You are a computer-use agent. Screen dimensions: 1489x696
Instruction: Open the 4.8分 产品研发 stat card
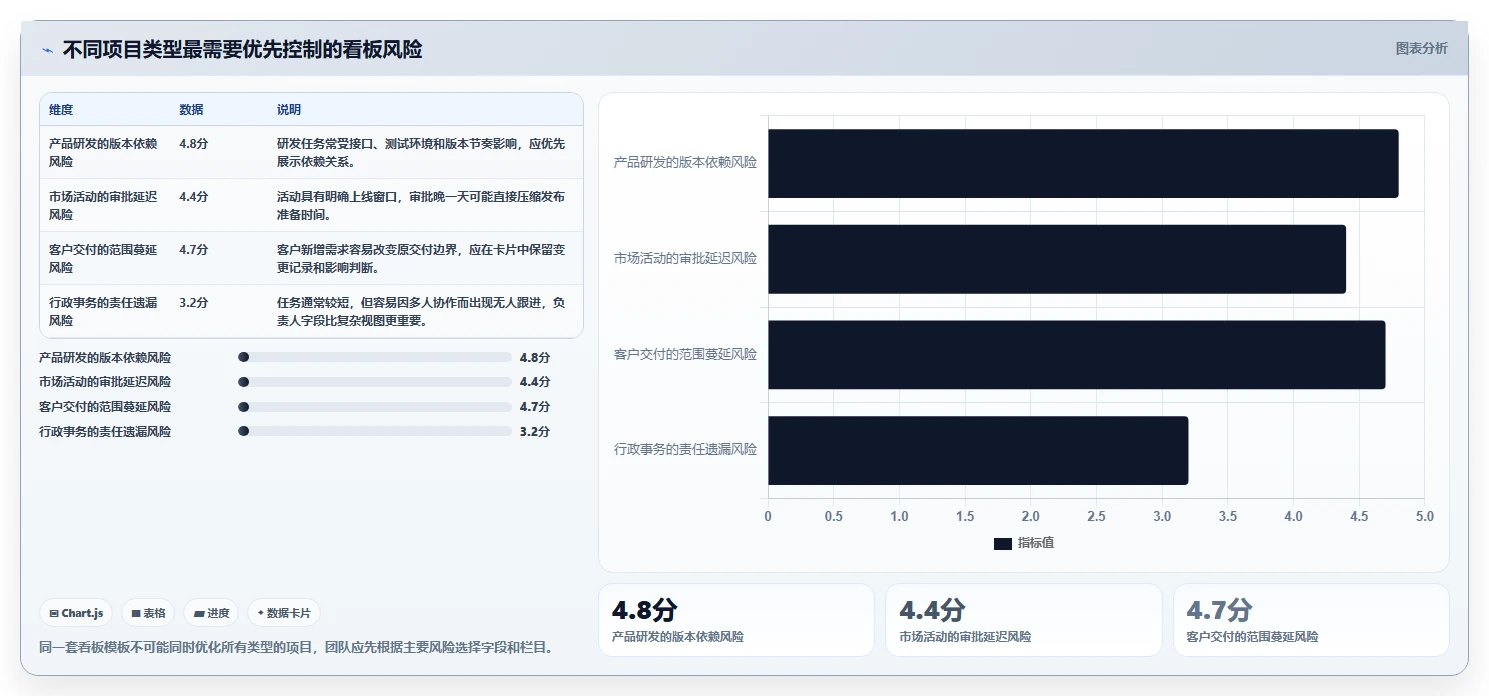click(736, 620)
